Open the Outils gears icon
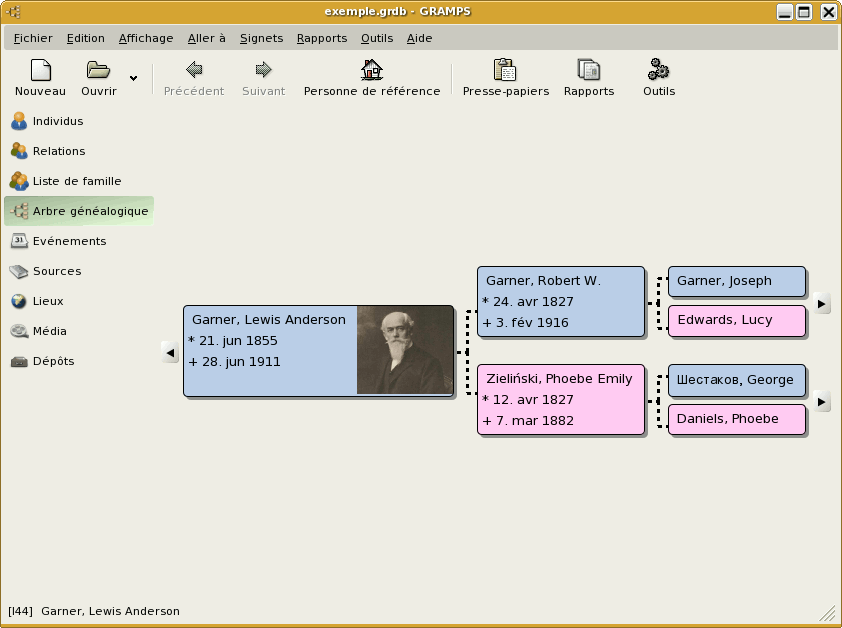This screenshot has width=842, height=628. 658,71
